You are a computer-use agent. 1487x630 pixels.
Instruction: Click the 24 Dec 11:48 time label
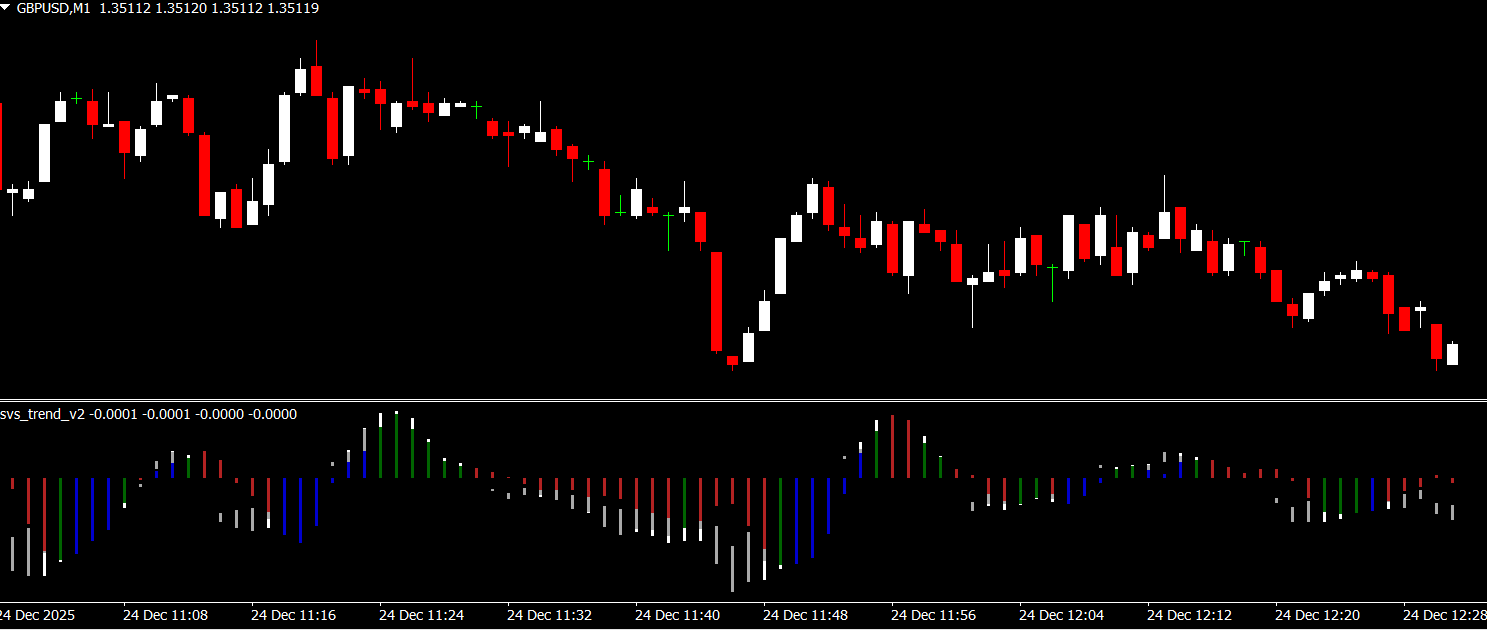click(x=805, y=615)
